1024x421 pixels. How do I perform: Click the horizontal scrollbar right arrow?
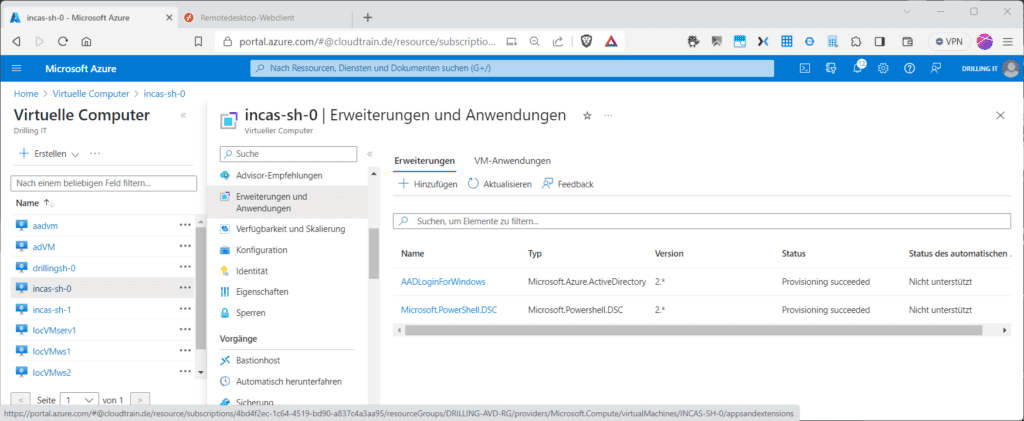point(1006,330)
